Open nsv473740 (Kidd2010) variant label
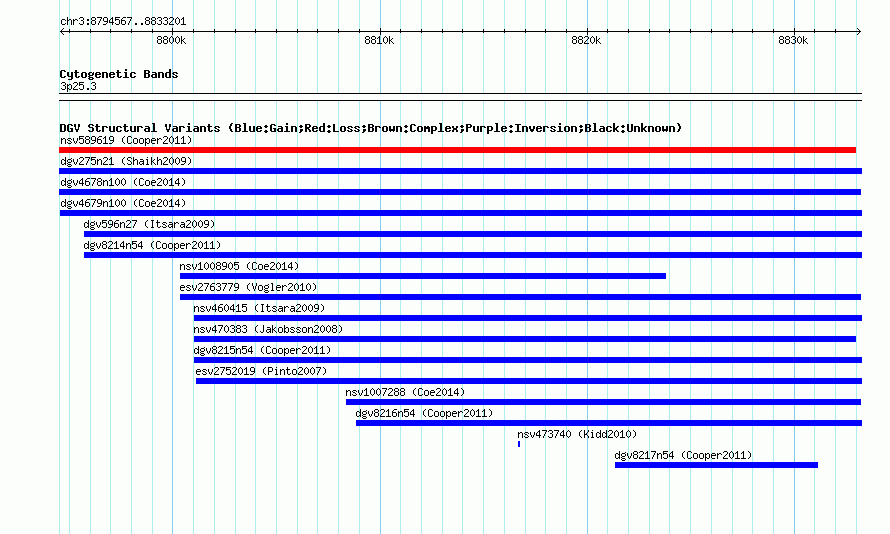This screenshot has width=890, height=534. 577,434
